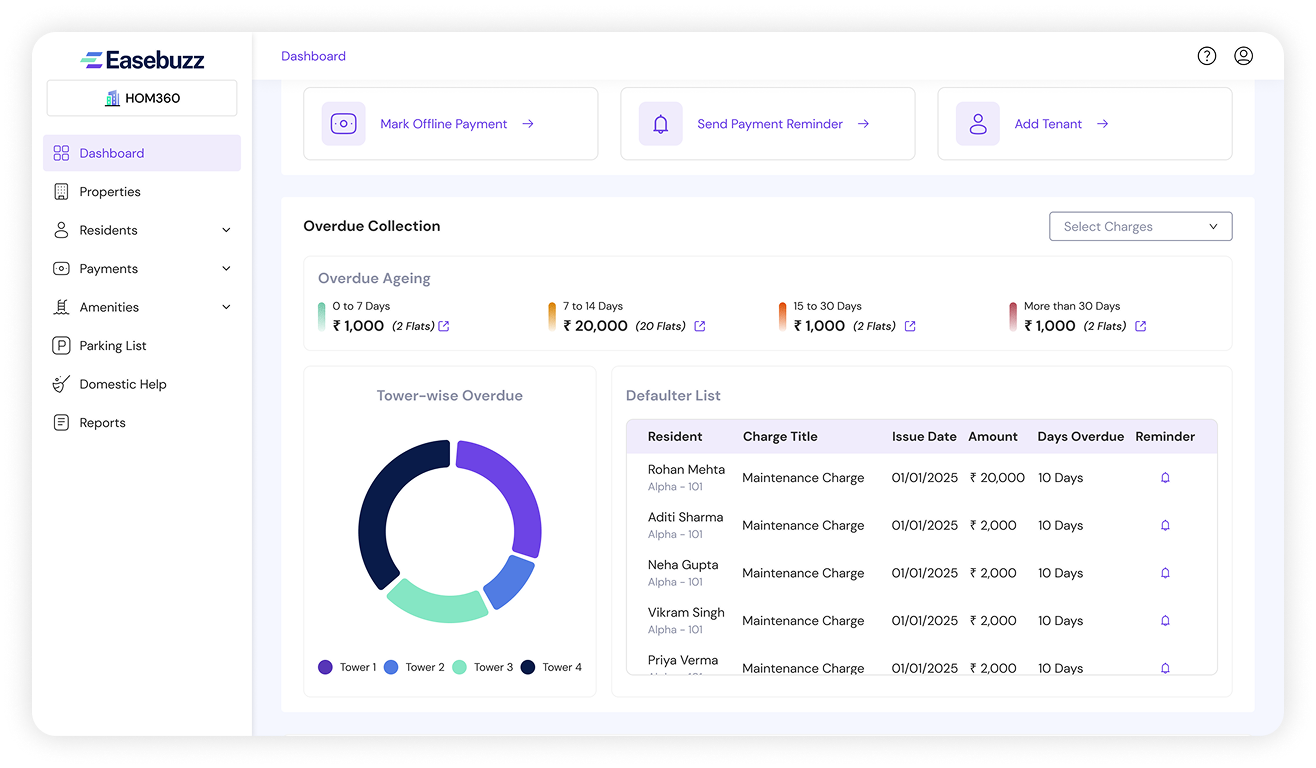Go to Properties in the sidebar
Viewport: 1316px width, 768px height.
click(x=110, y=192)
